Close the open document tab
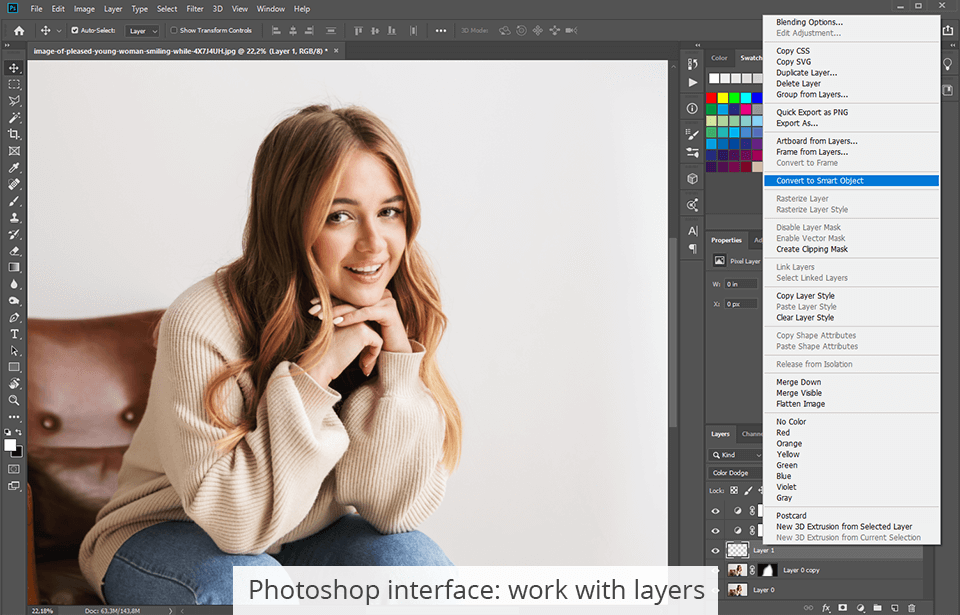The height and width of the screenshot is (615, 960). tap(336, 51)
